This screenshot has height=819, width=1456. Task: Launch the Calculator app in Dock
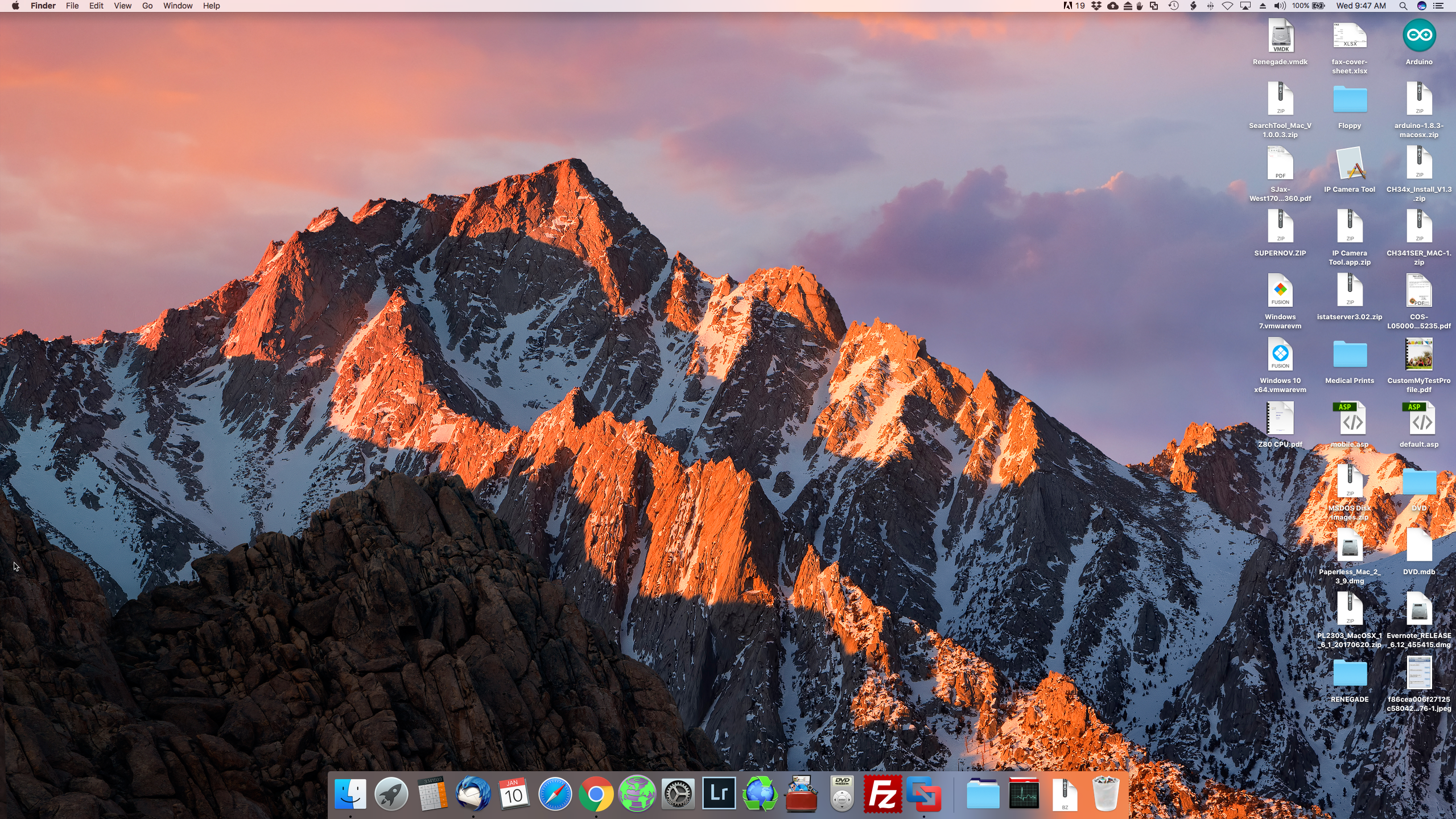coord(432,793)
